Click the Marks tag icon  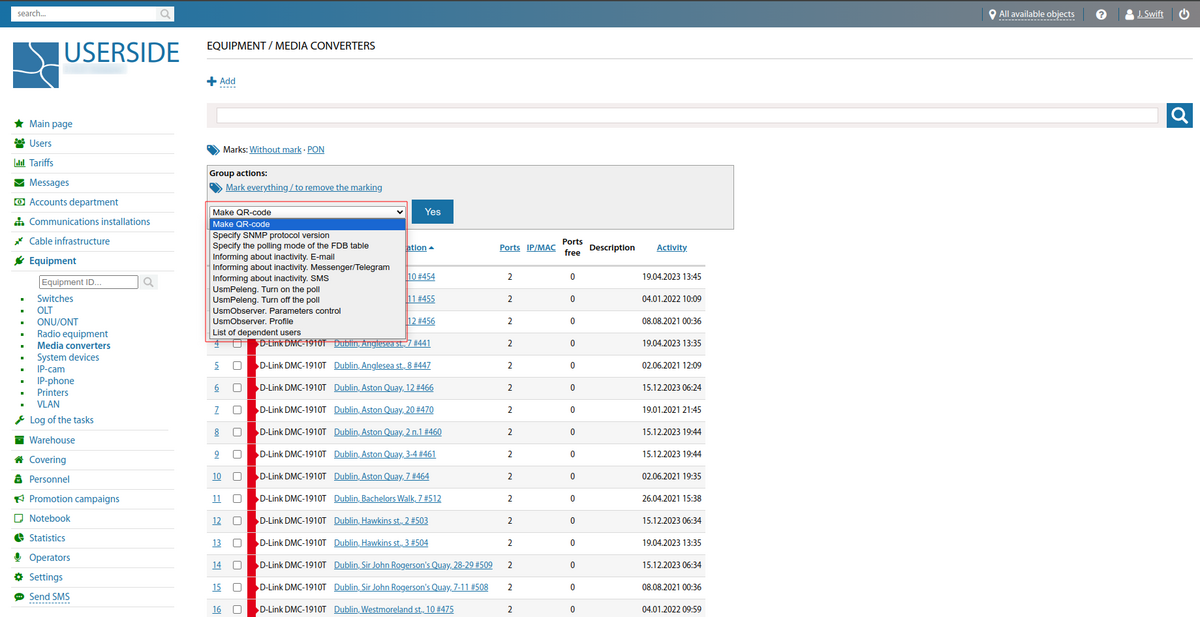click(213, 149)
